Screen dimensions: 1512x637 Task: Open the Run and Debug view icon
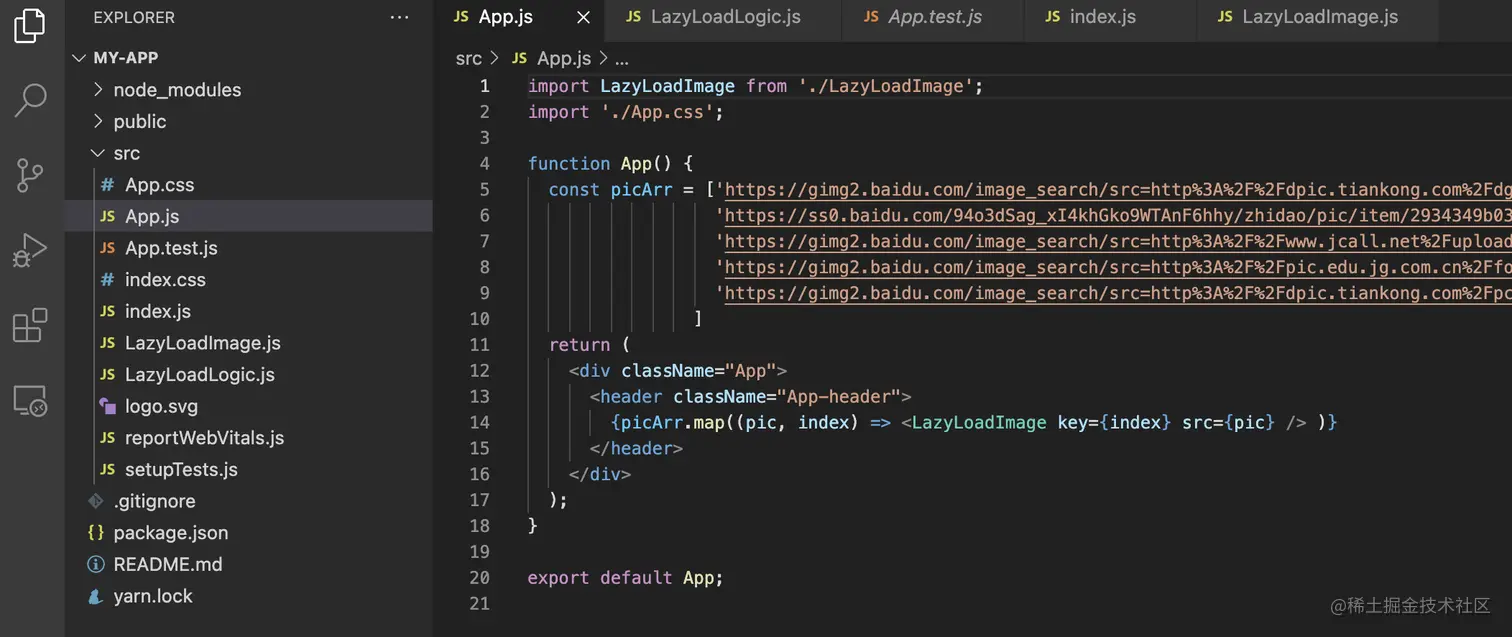point(30,250)
